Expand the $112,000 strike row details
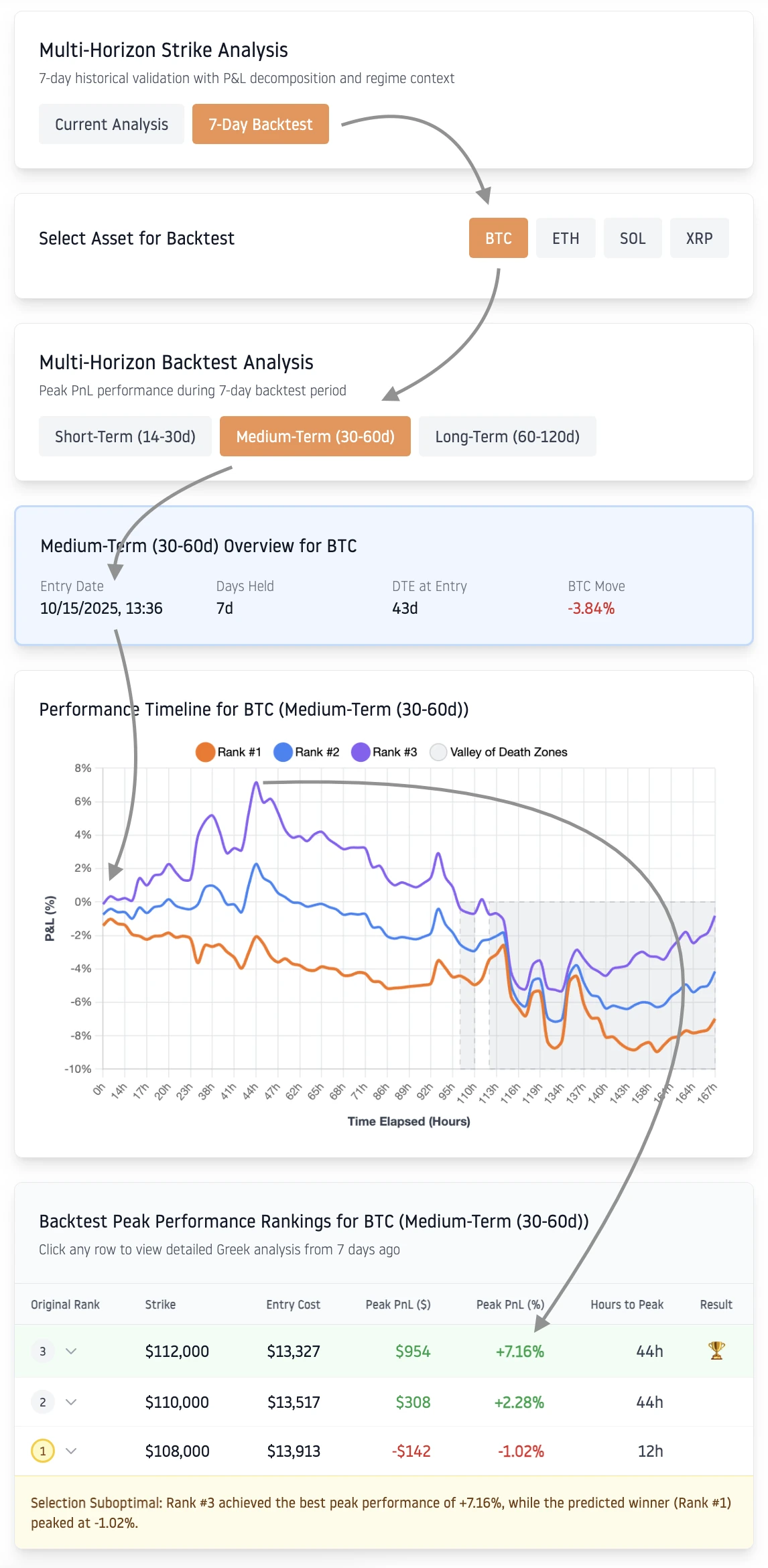This screenshot has height=1568, width=768. click(72, 1351)
